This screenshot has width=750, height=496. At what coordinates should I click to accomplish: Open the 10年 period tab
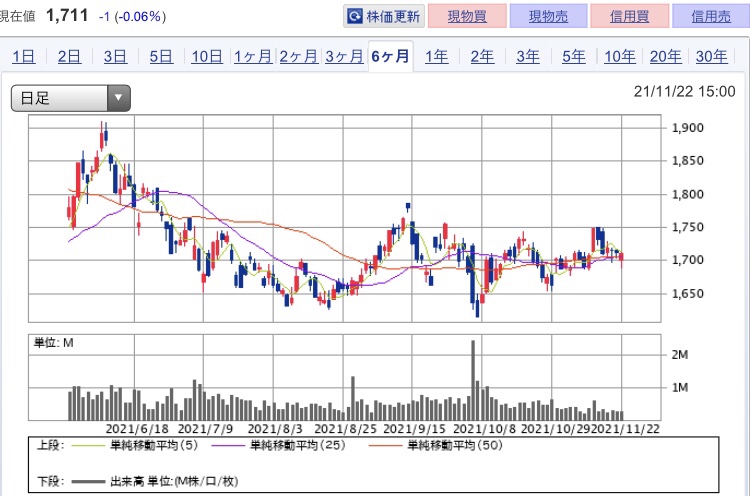pyautogui.click(x=619, y=56)
